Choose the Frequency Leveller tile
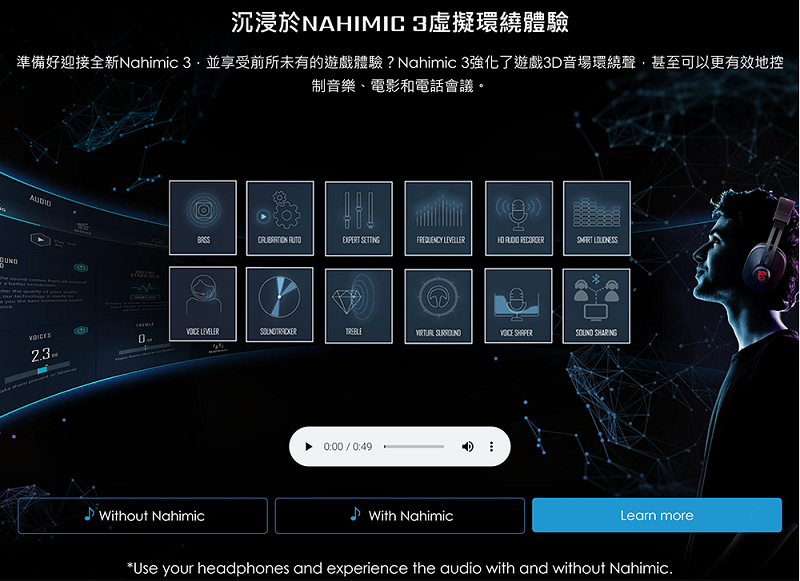This screenshot has width=800, height=581. point(438,218)
